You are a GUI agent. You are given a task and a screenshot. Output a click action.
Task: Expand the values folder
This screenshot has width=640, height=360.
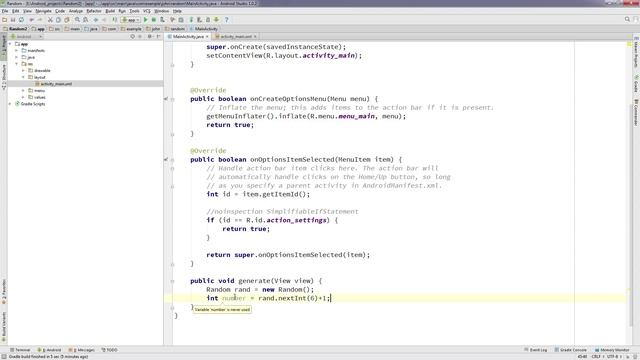(23, 97)
